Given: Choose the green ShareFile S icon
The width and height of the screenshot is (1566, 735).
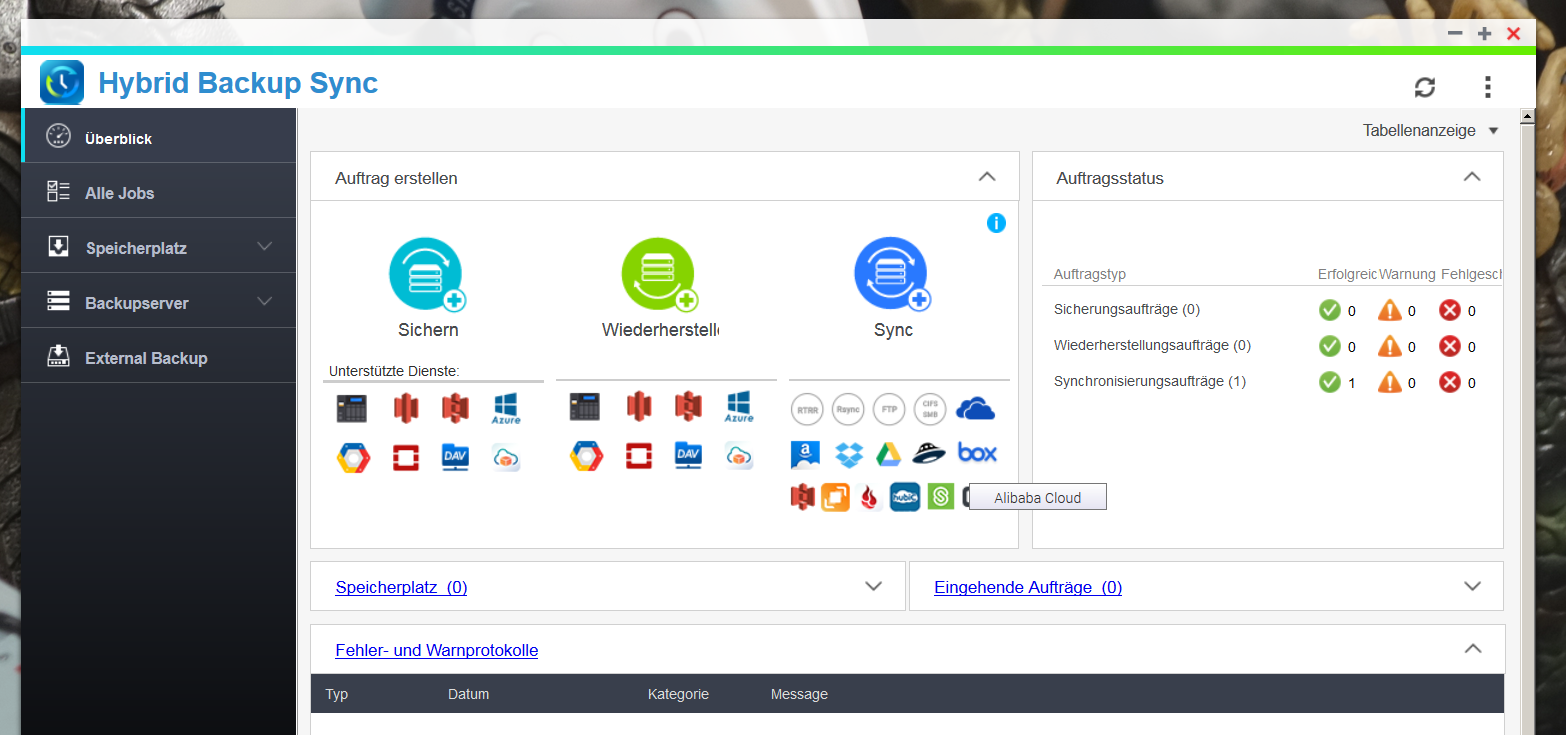Looking at the screenshot, I should click(941, 497).
